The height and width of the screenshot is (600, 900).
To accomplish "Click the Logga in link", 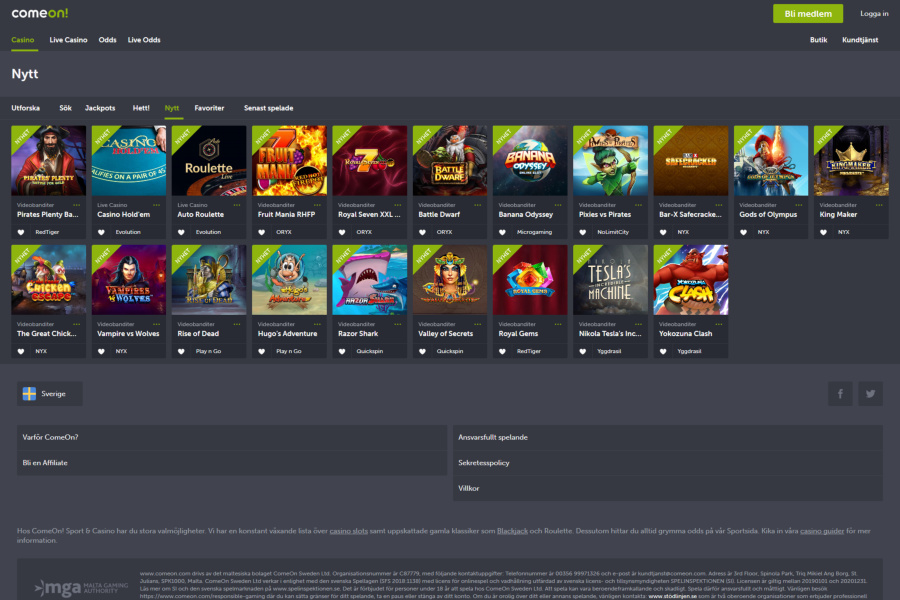I will point(874,14).
